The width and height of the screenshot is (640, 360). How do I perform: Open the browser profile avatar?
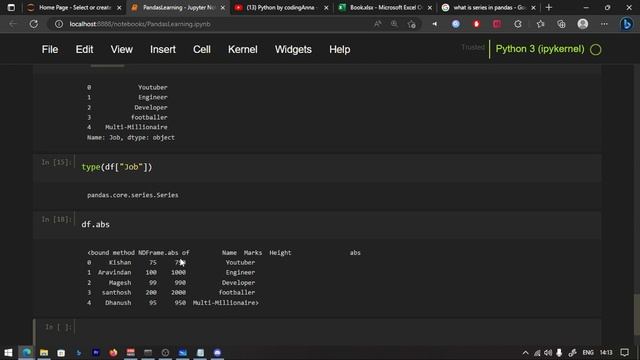(x=583, y=24)
